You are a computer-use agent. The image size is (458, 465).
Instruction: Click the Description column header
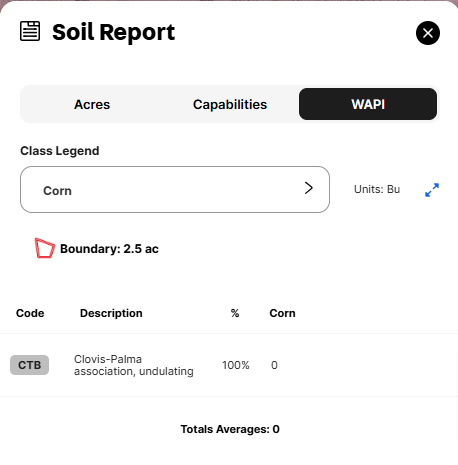point(111,313)
